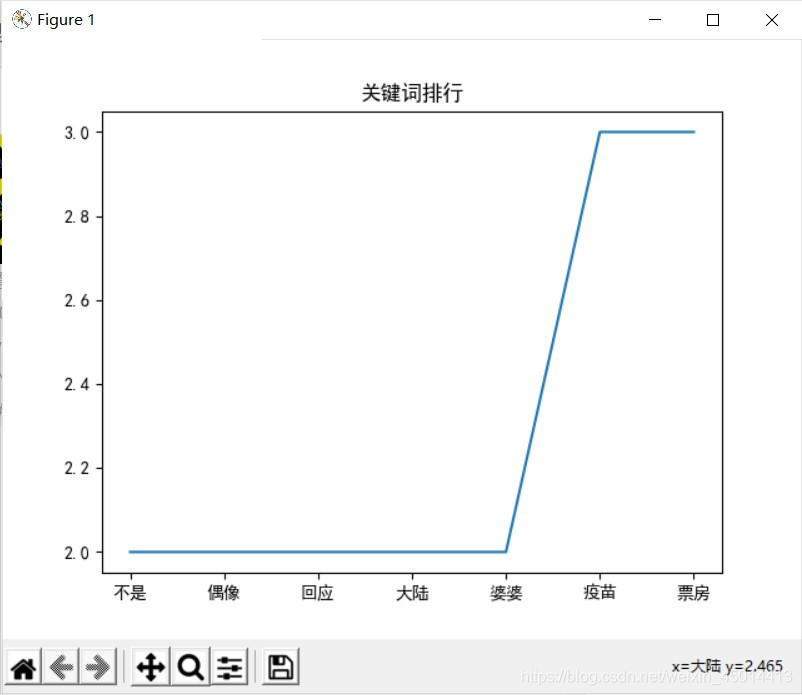Save the figure using the floppy disk icon

coord(280,667)
